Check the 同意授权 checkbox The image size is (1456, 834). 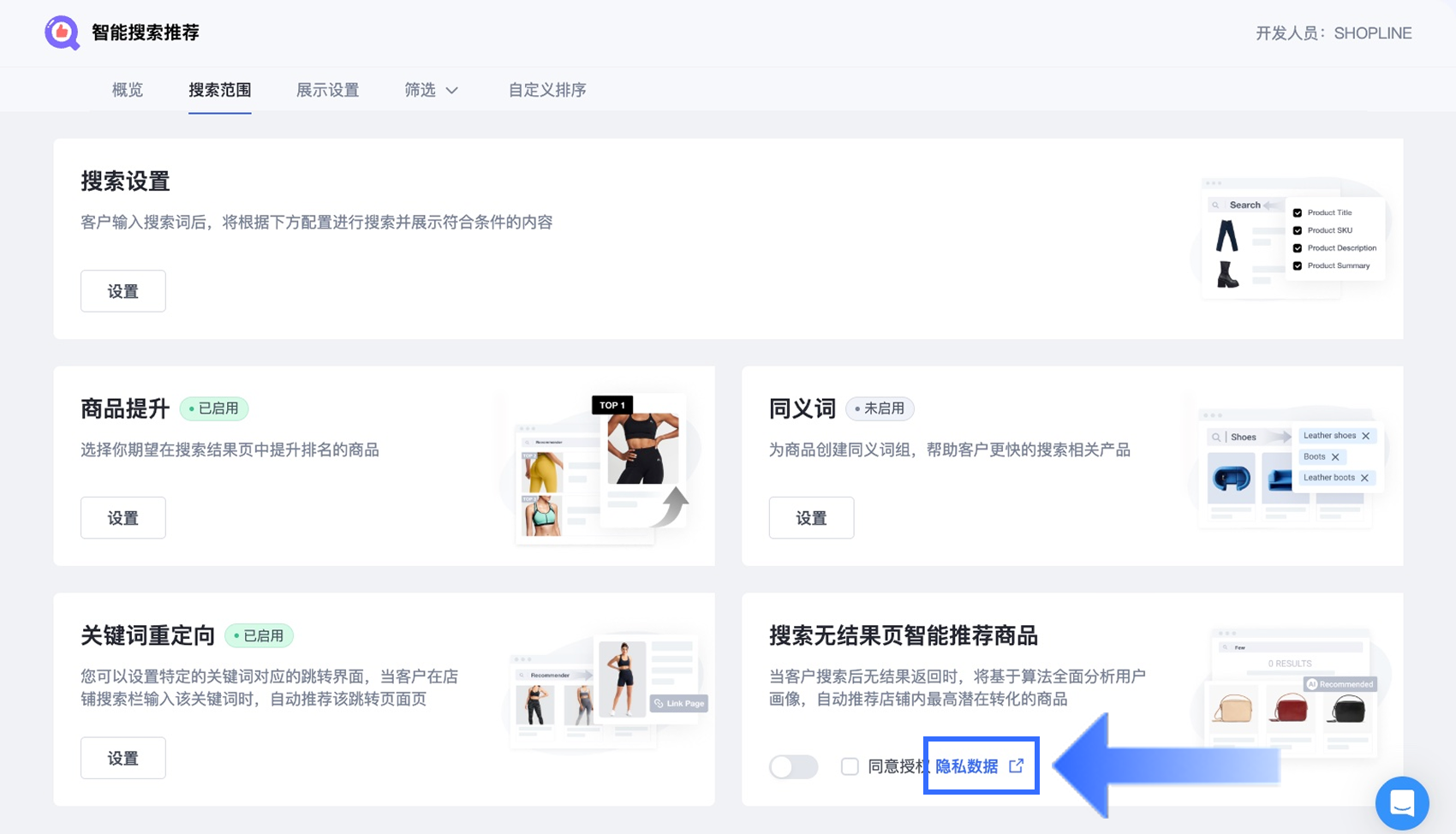[x=850, y=766]
